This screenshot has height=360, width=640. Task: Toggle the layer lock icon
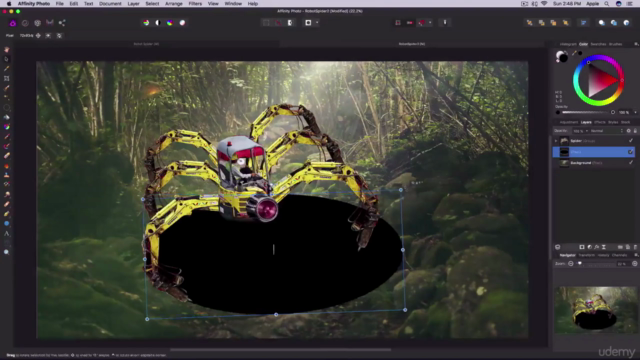[x=635, y=131]
